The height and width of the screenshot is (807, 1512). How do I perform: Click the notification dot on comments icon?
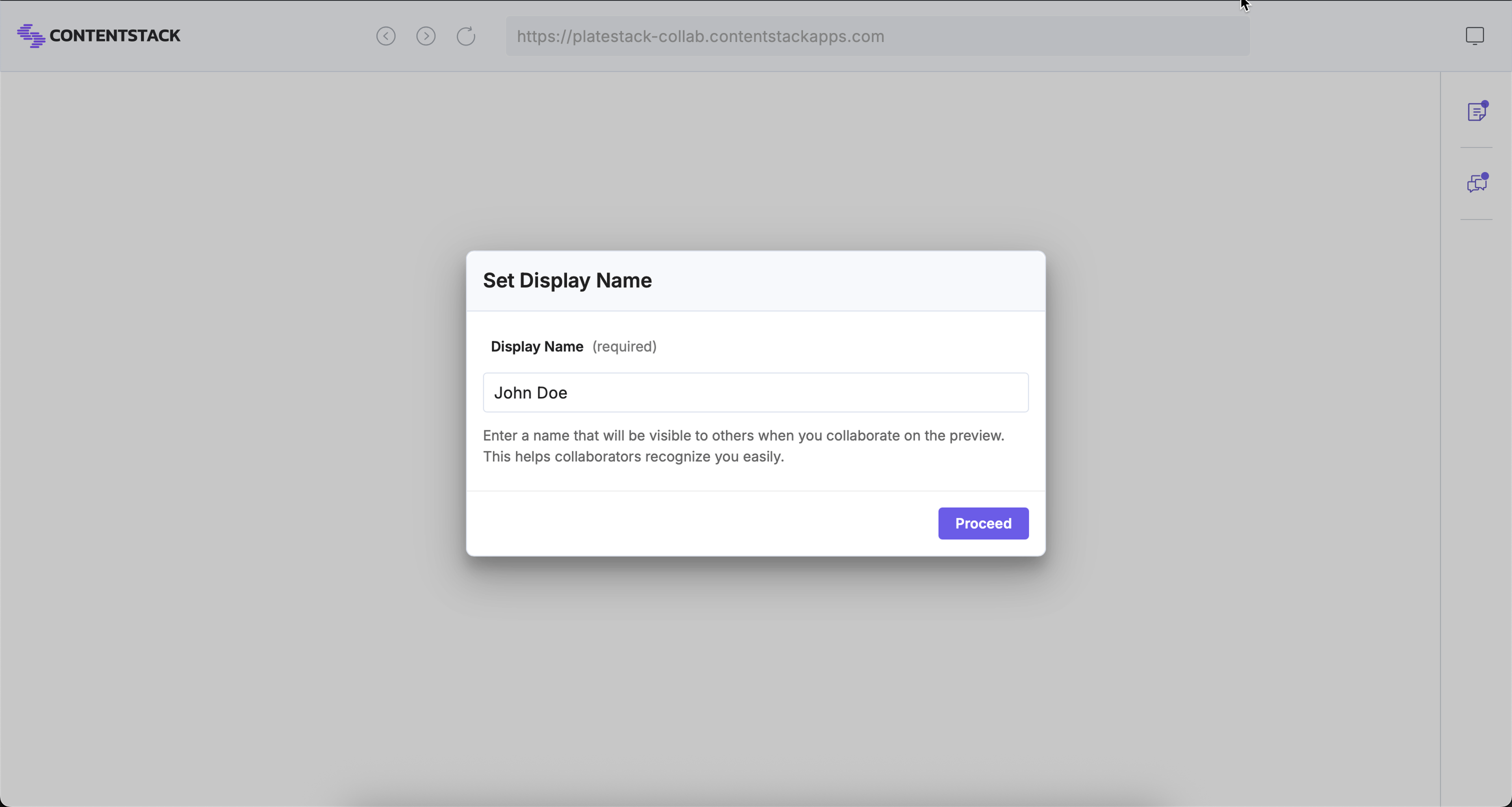(1485, 176)
